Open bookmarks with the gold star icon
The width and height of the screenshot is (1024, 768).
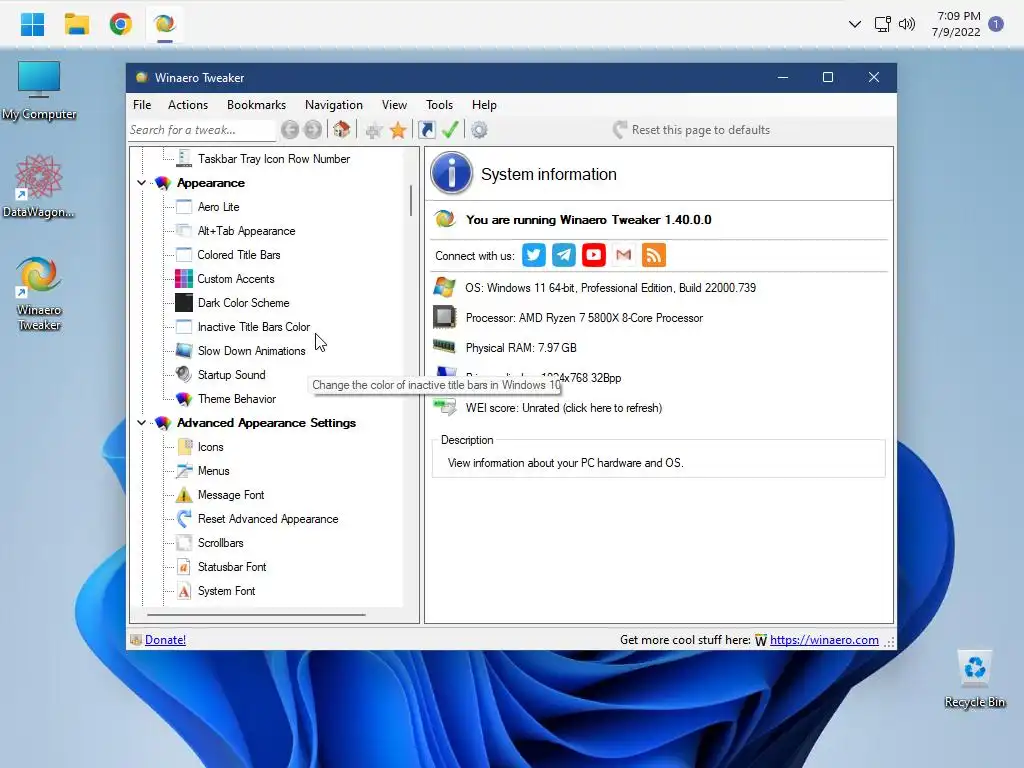[398, 130]
